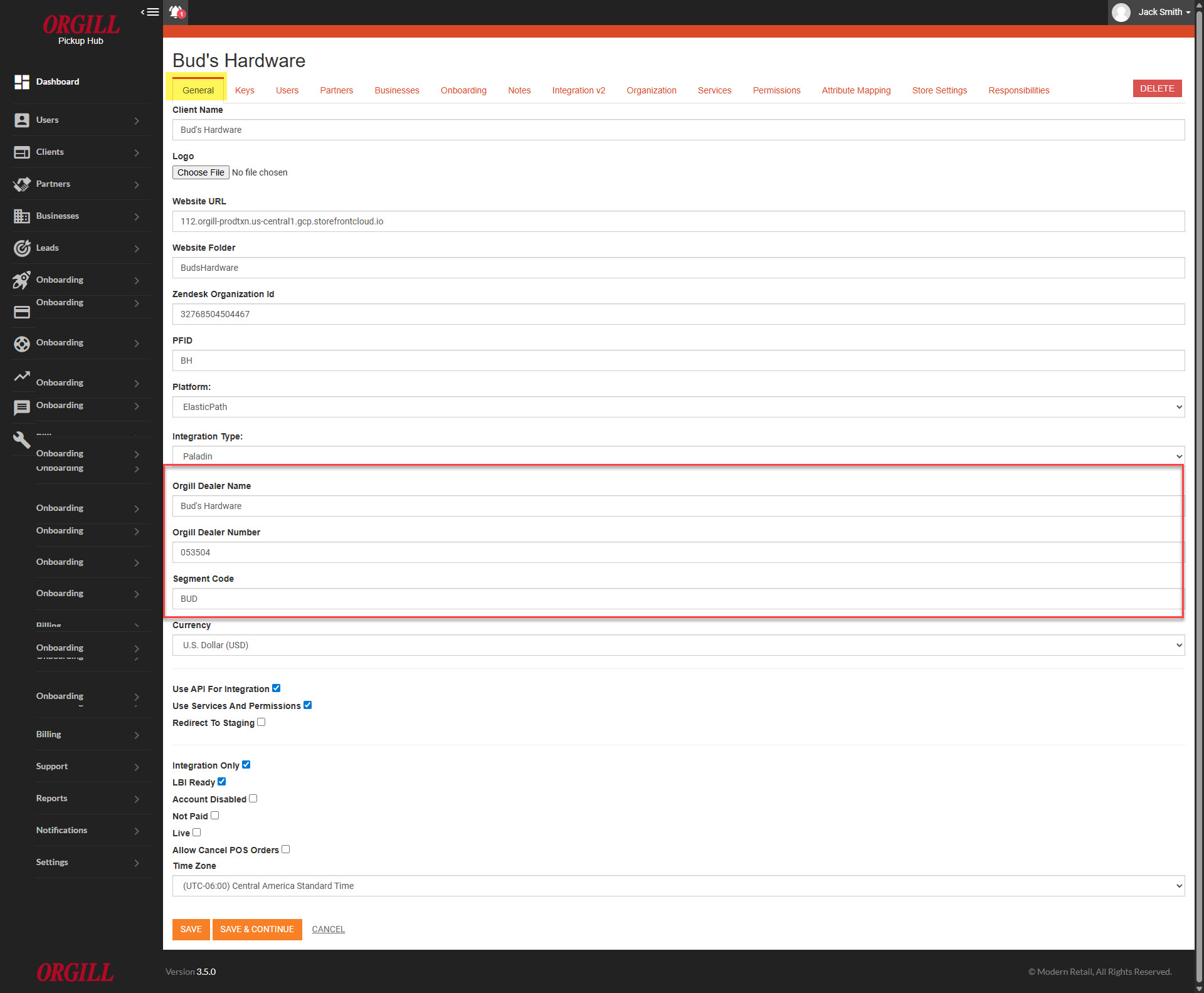
Task: Click the SAVE button
Action: coord(191,929)
